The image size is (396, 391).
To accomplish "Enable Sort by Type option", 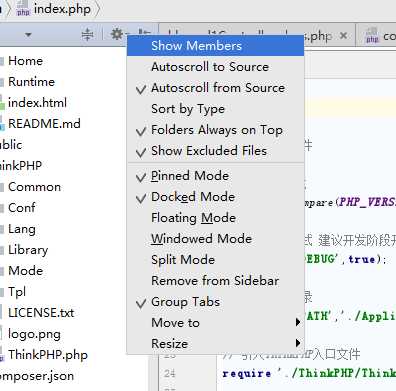I will tap(215, 109).
